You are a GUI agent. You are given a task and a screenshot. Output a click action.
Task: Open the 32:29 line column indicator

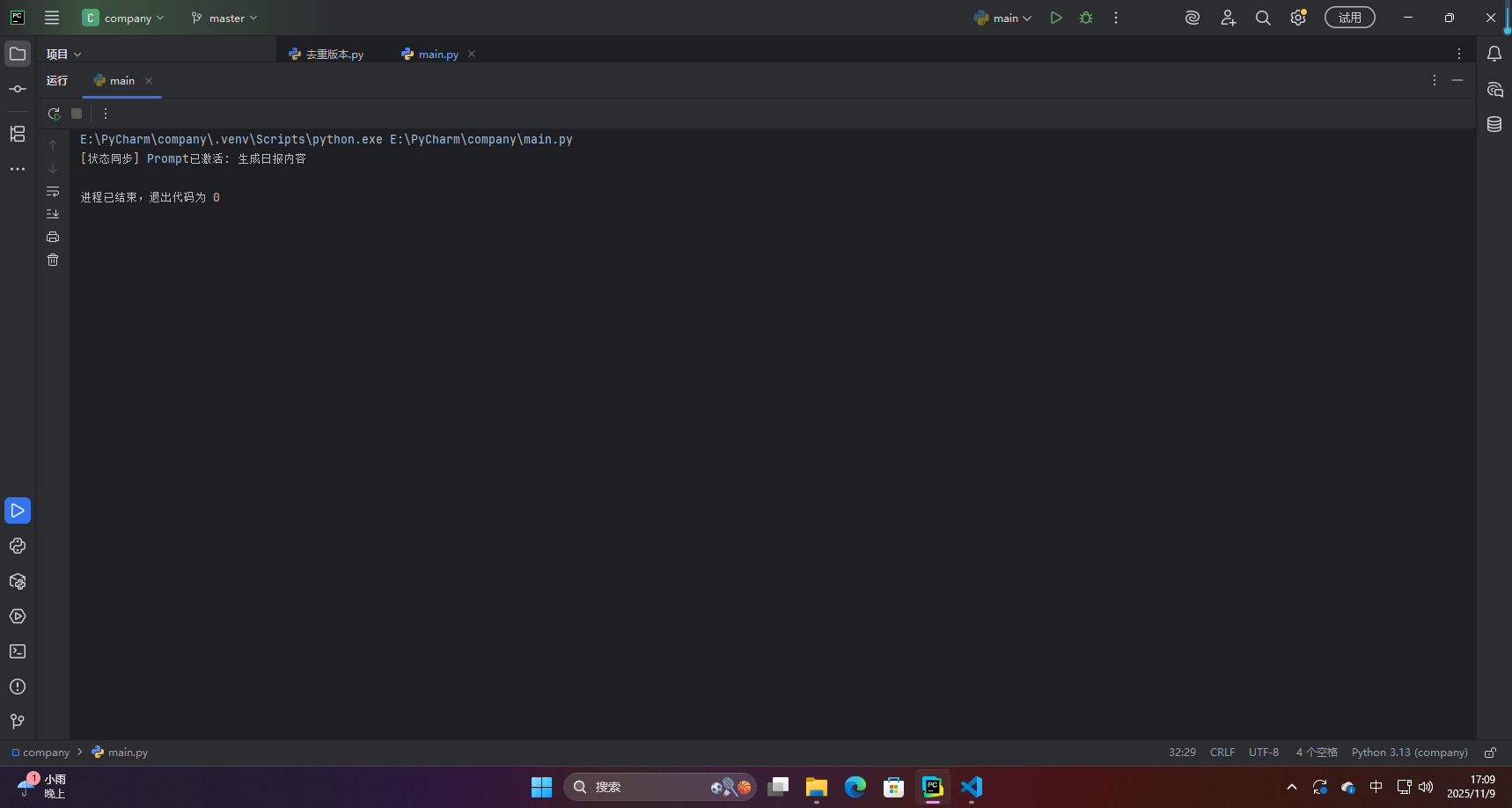point(1182,753)
